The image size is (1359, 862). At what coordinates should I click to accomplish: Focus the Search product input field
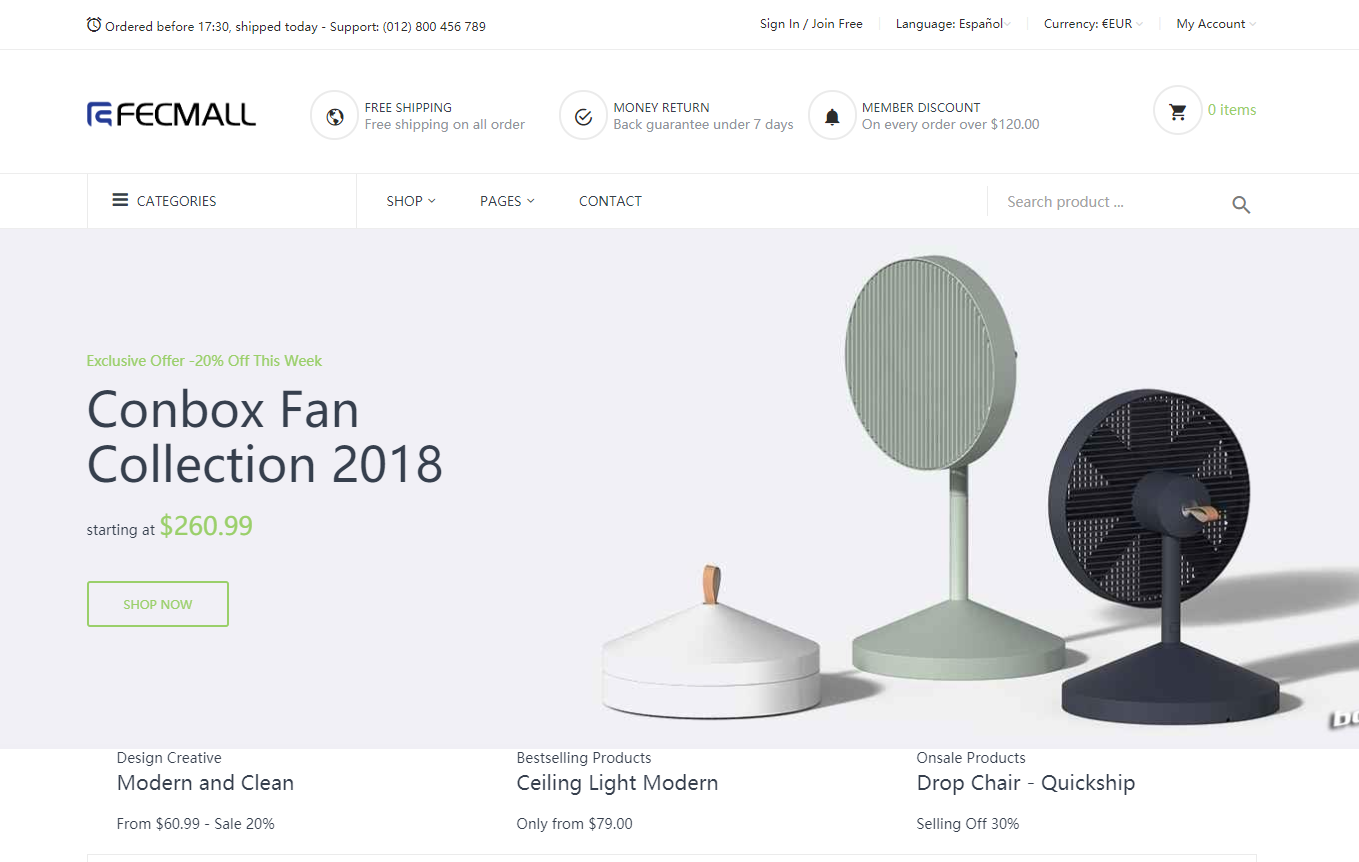[1110, 202]
